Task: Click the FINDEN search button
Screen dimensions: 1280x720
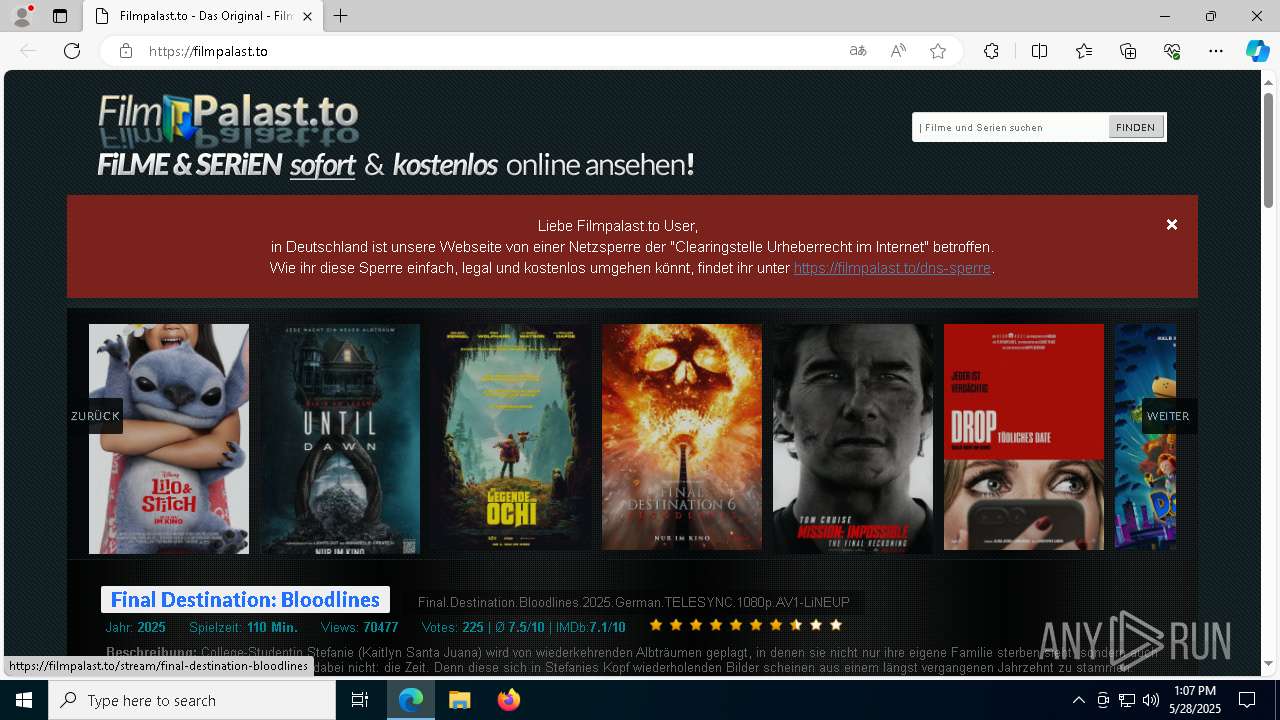Action: click(x=1135, y=127)
